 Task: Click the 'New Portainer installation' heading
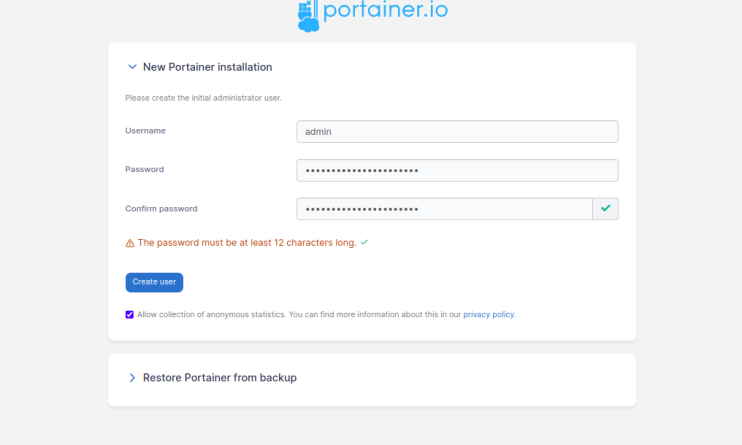[207, 67]
